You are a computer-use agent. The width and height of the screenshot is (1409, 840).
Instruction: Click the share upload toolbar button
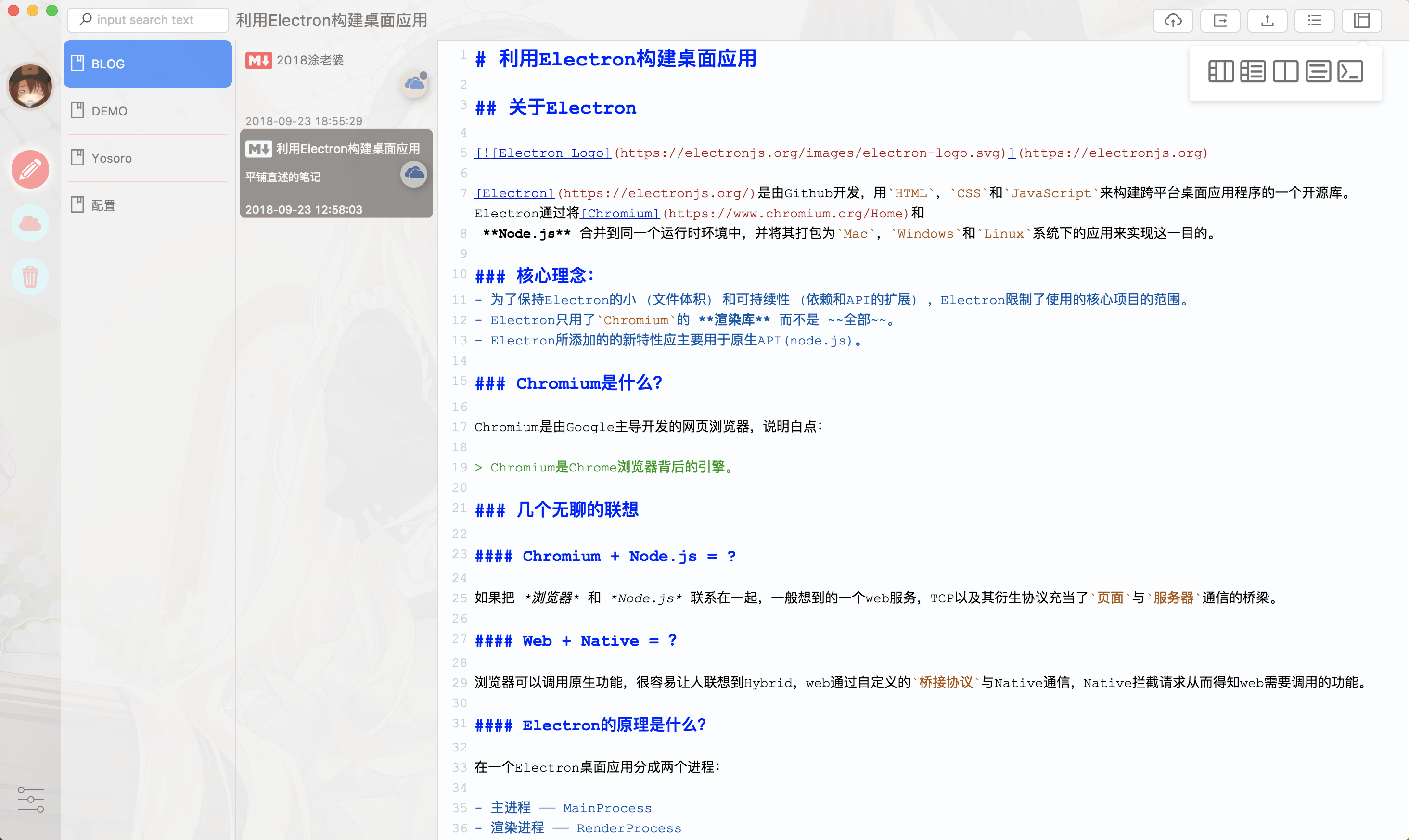(x=1267, y=21)
